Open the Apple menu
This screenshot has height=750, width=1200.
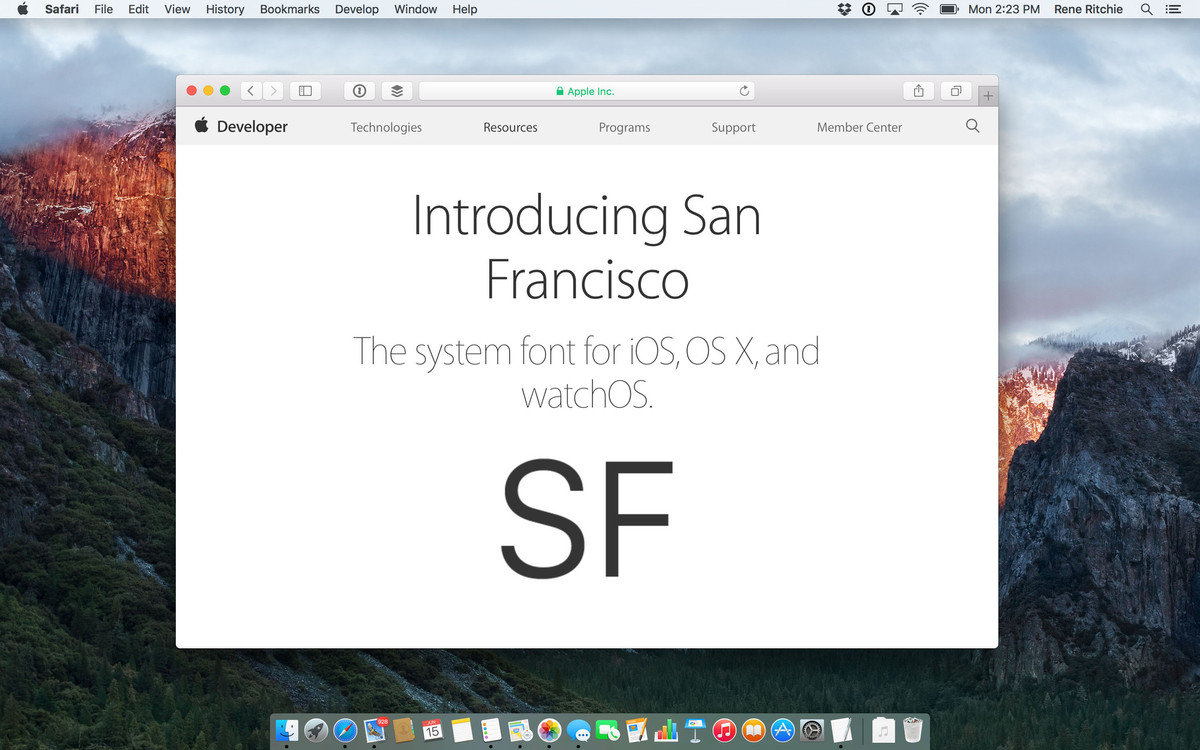tap(22, 9)
